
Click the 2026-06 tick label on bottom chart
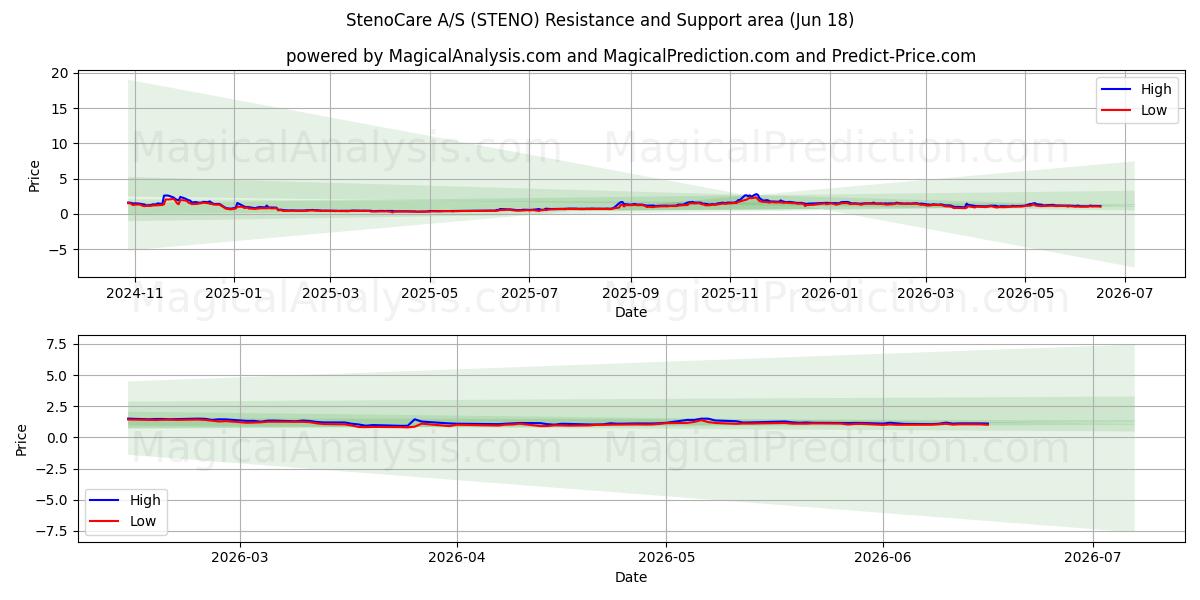pyautogui.click(x=883, y=558)
